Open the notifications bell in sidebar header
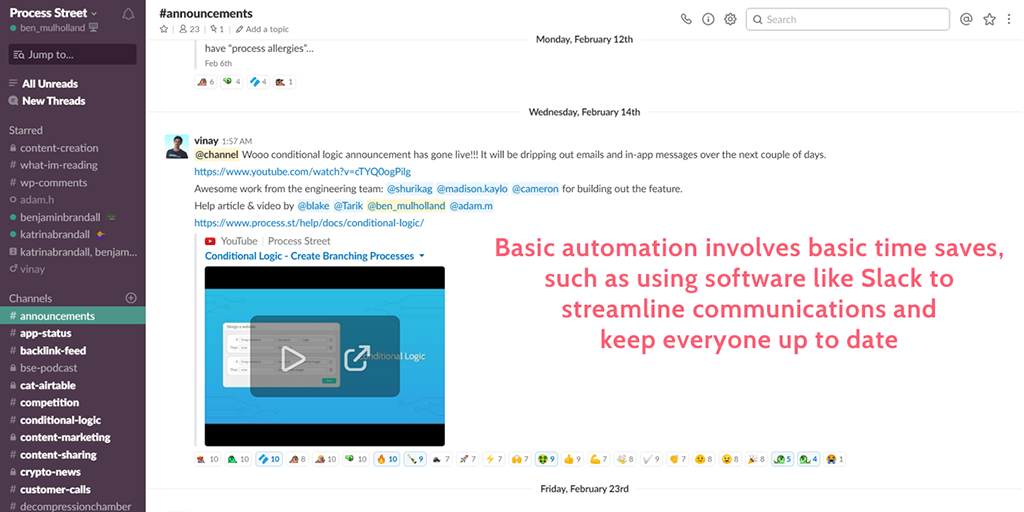Image resolution: width=1024 pixels, height=512 pixels. [x=128, y=14]
